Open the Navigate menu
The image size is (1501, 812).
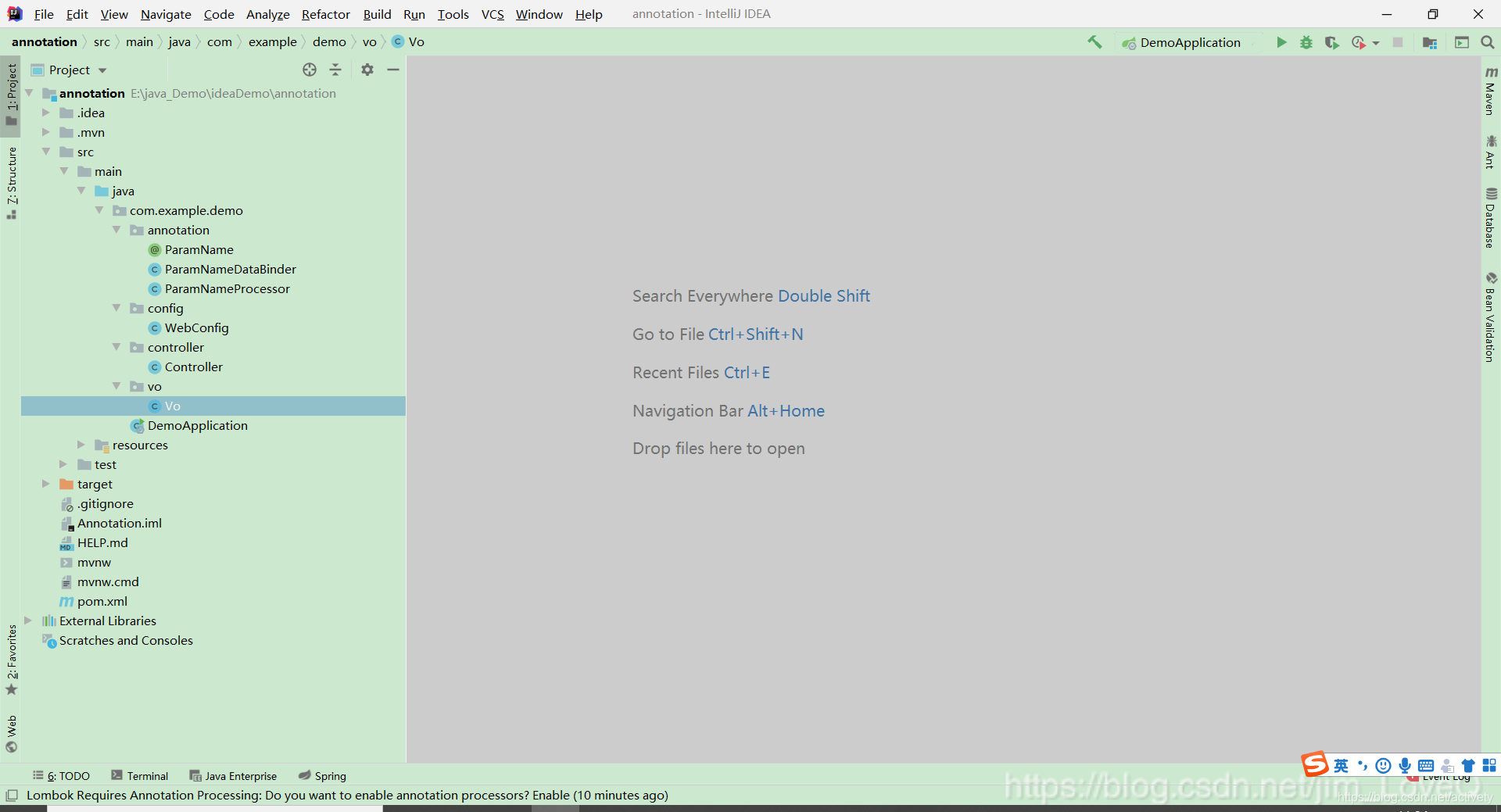click(x=166, y=14)
